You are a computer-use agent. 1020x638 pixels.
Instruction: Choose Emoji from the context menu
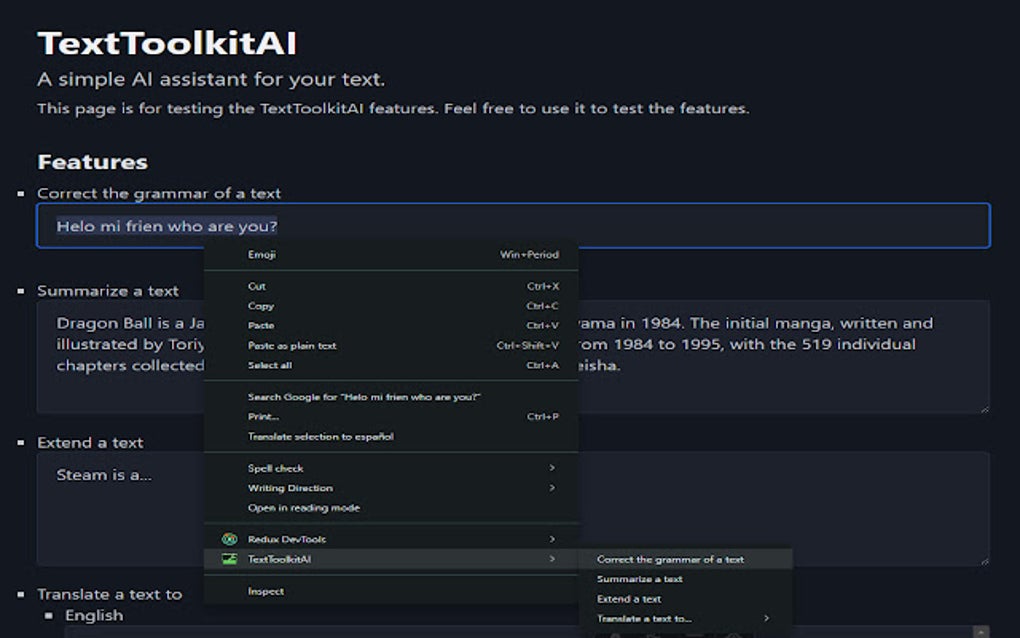click(x=262, y=254)
